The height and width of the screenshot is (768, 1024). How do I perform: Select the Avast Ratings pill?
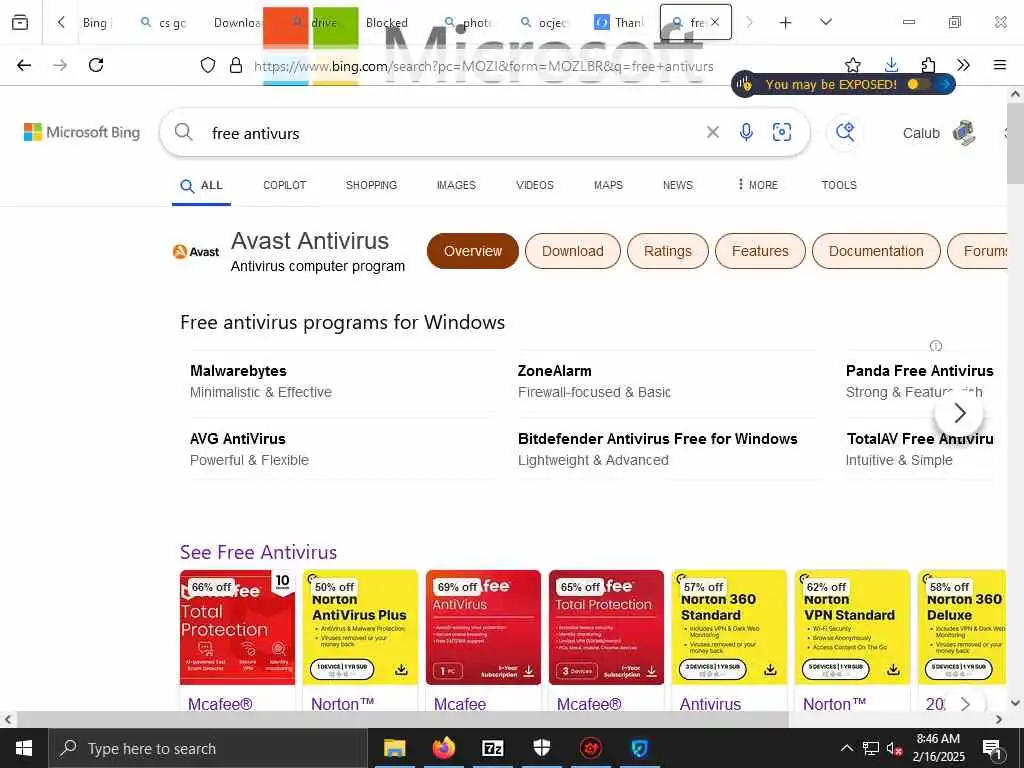coord(667,251)
